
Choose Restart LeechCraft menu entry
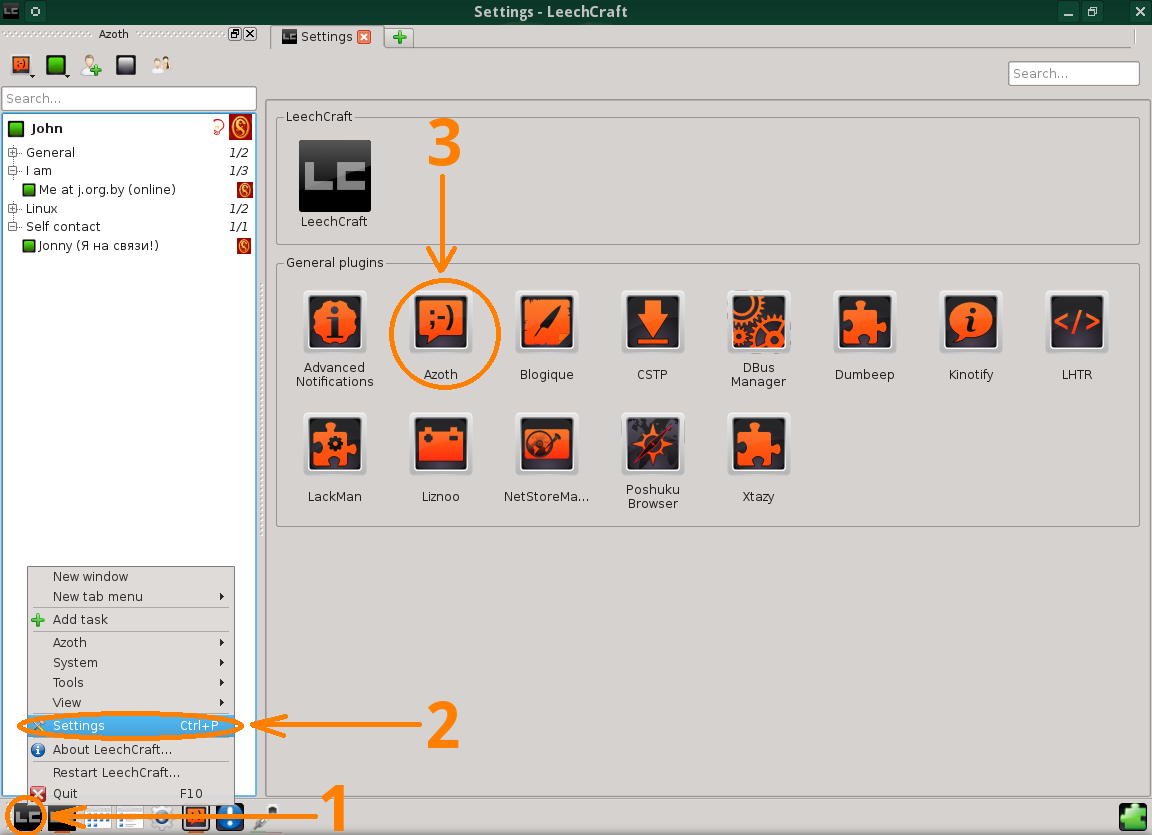(131, 773)
